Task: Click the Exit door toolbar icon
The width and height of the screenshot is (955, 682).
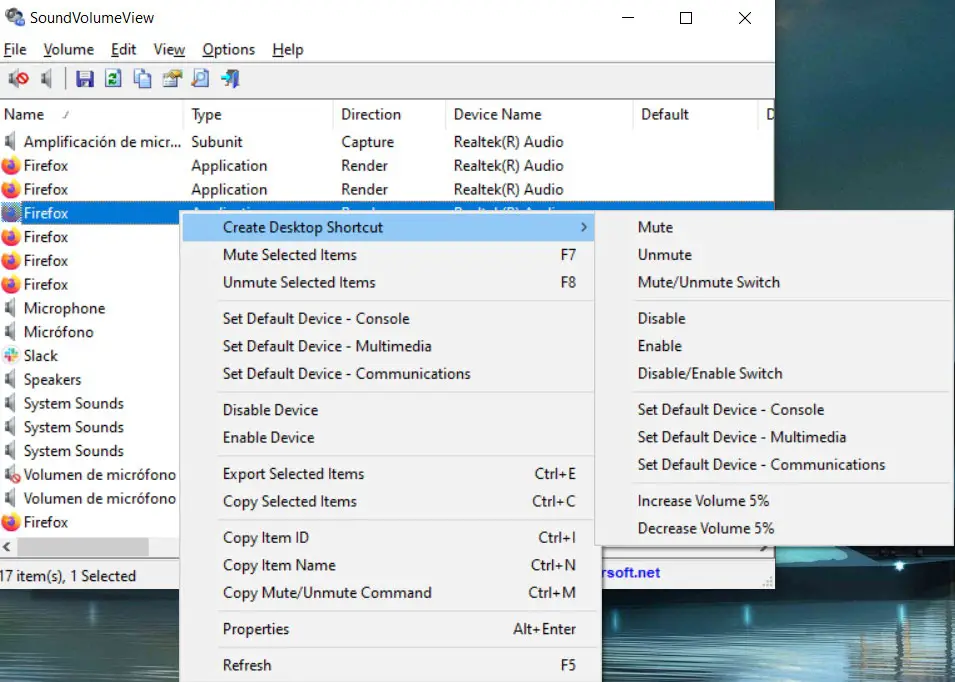Action: (x=231, y=79)
